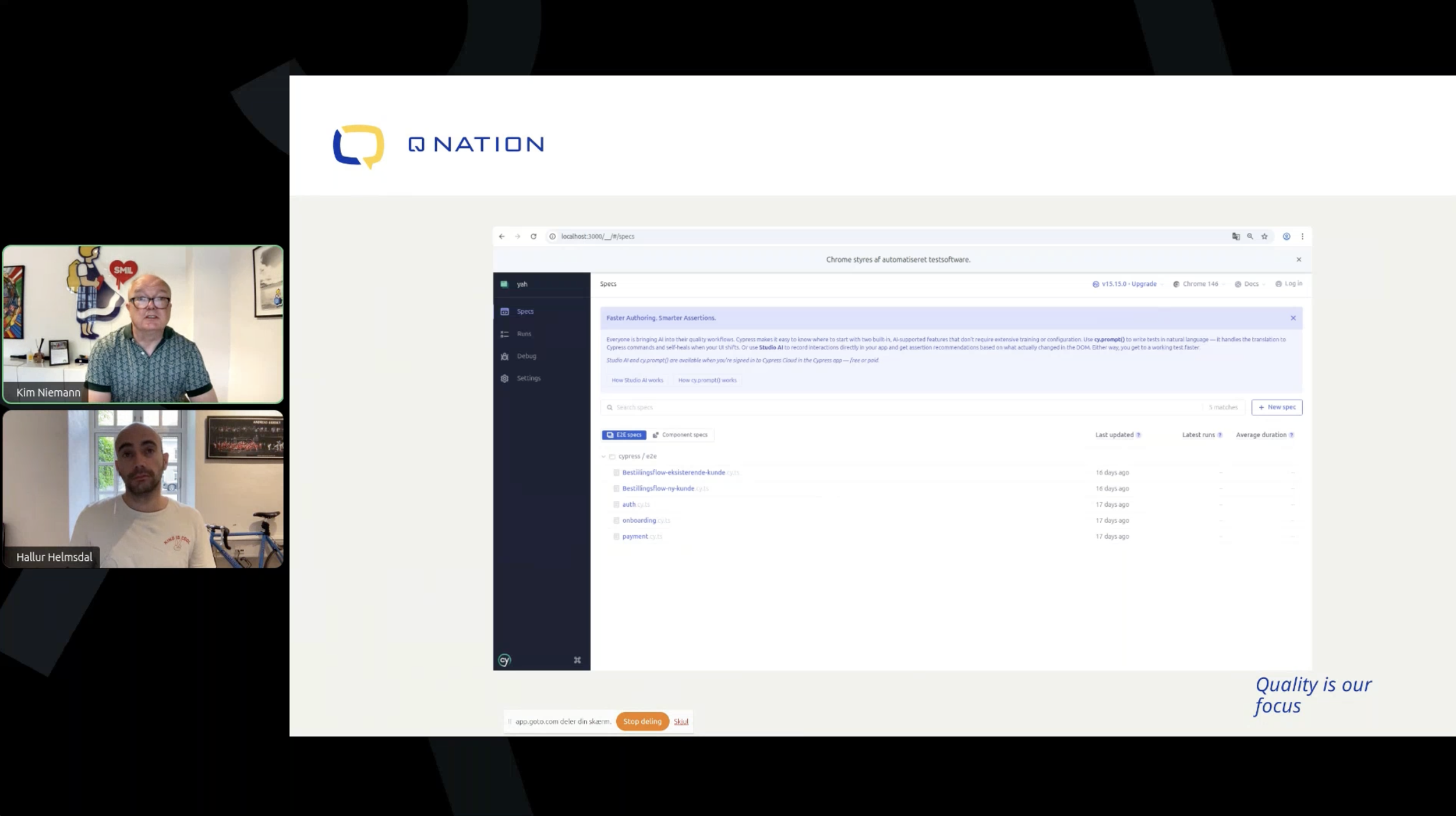This screenshot has width=1456, height=816.
Task: Click 16 days ago for Bestillingsflow-ny-kunde
Action: tap(1112, 489)
